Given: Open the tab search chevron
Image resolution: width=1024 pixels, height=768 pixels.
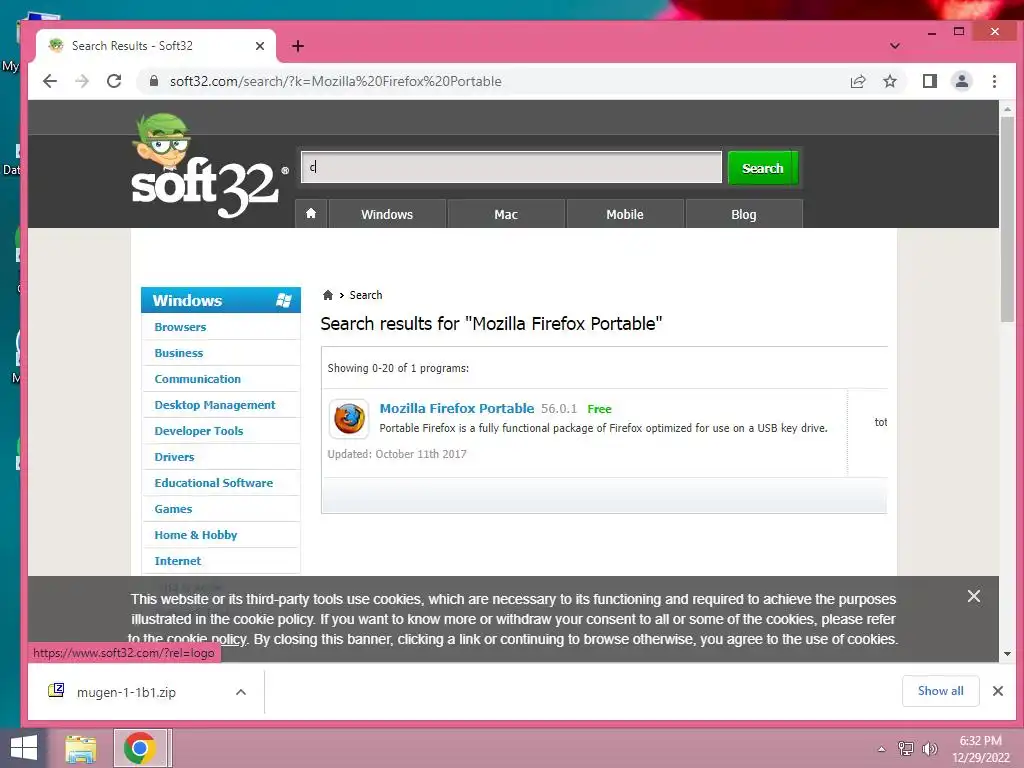Looking at the screenshot, I should (x=895, y=46).
